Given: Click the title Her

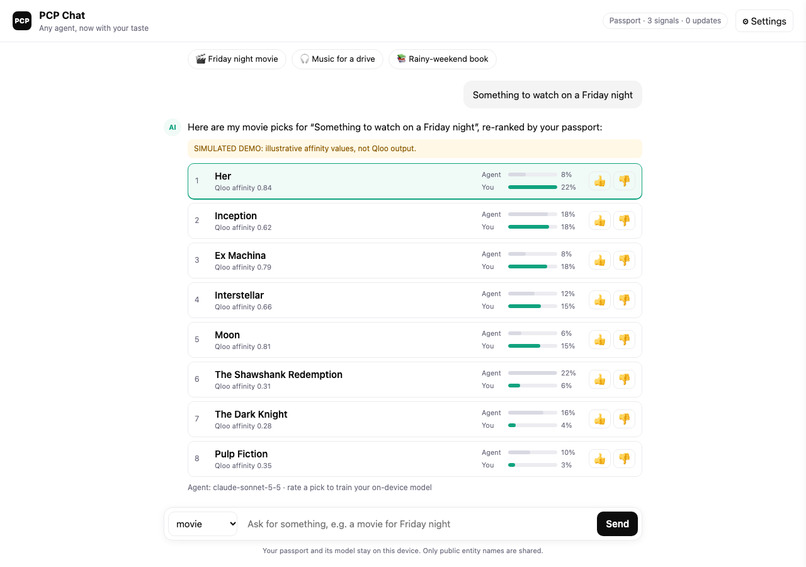Looking at the screenshot, I should pos(223,176).
